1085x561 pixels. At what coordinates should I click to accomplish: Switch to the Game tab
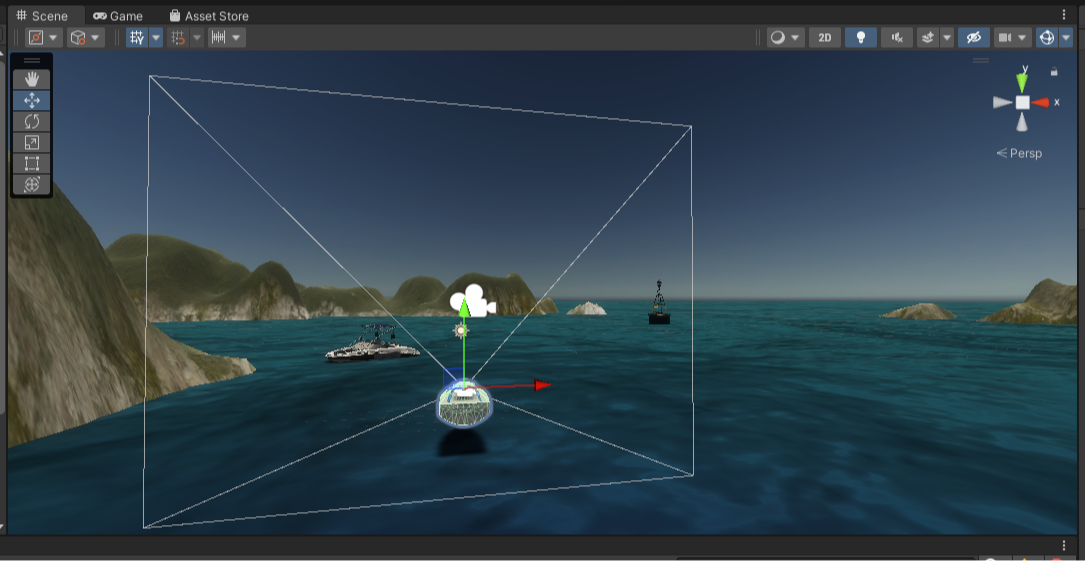(118, 15)
